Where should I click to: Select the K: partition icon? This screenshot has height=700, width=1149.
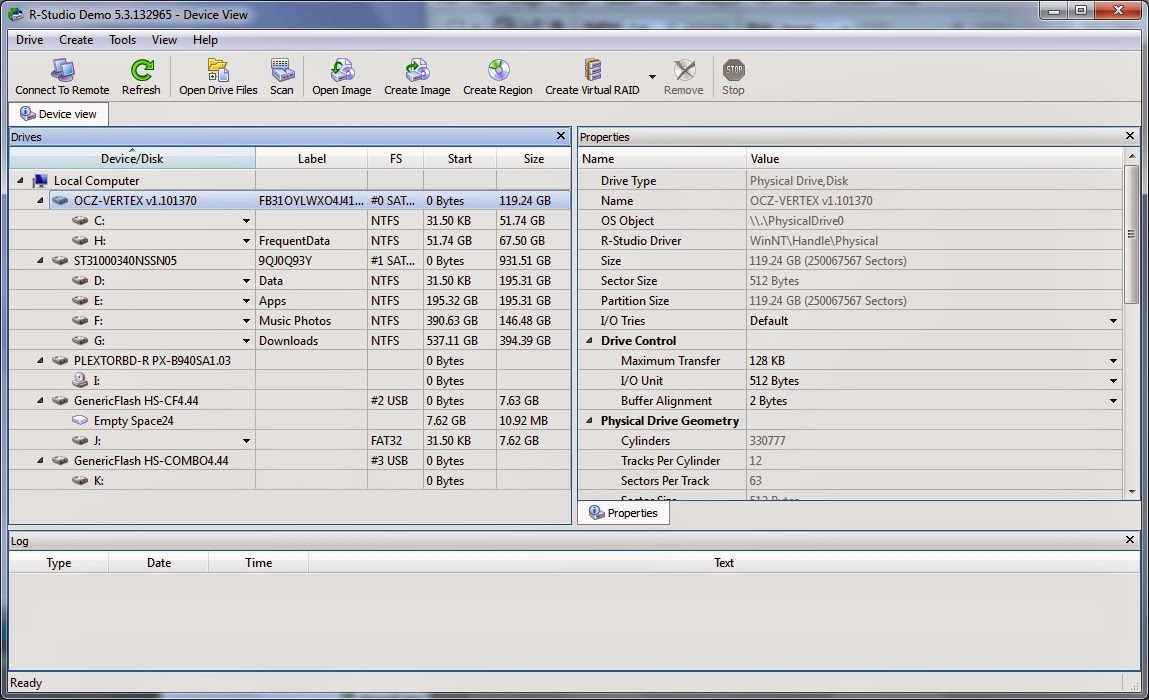click(81, 481)
